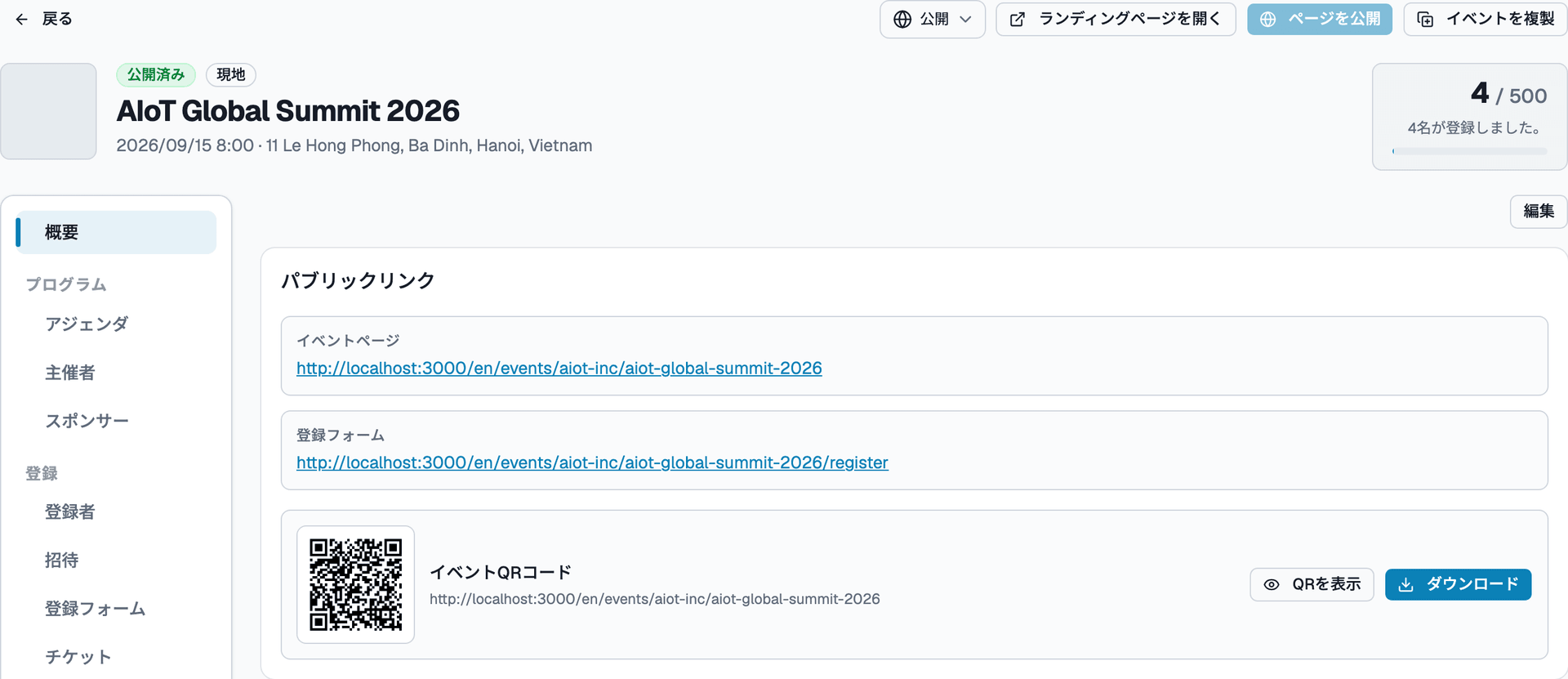Screen dimensions: 1568x679
Task: Click the back arrow icon
Action: point(22,19)
